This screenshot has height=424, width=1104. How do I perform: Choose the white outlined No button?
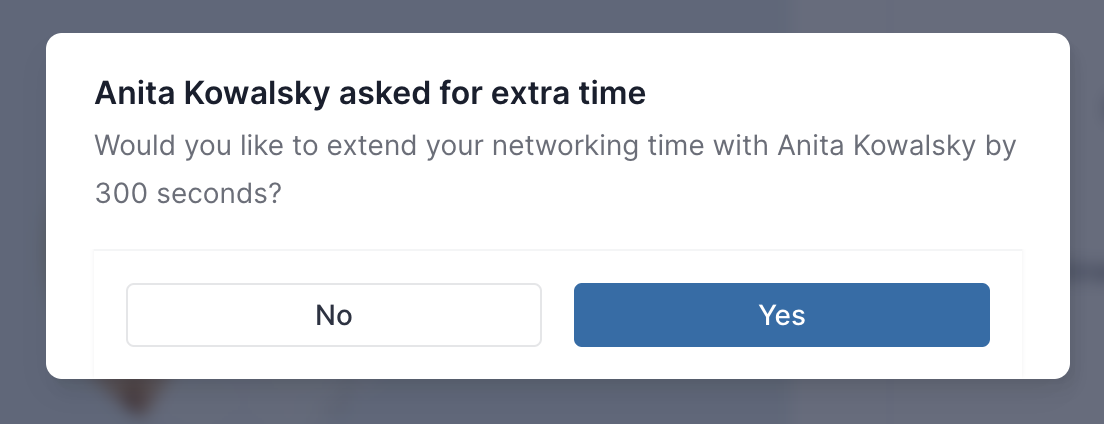tap(334, 315)
